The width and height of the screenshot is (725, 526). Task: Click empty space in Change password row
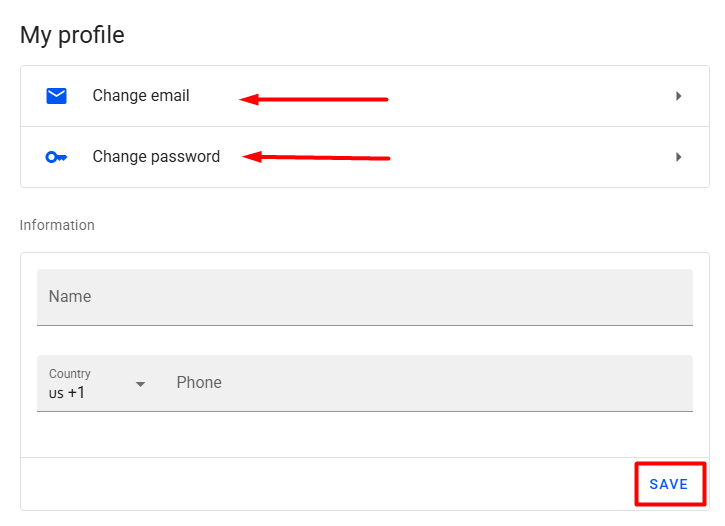pos(530,157)
